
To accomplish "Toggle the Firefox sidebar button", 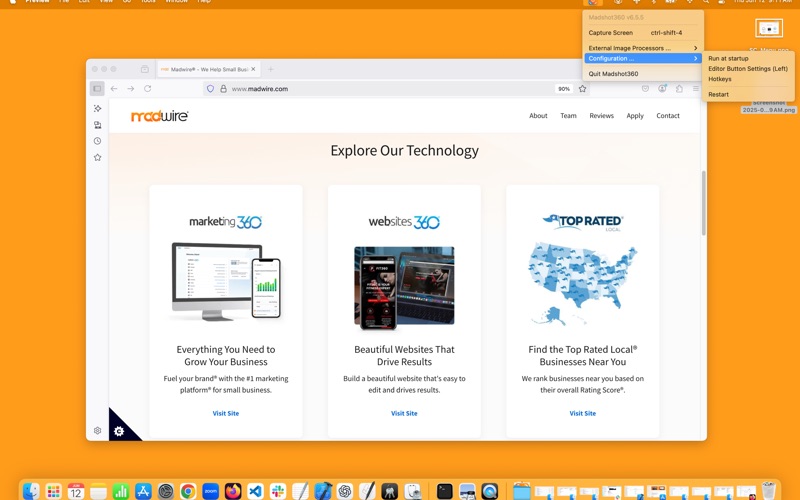I will point(97,88).
